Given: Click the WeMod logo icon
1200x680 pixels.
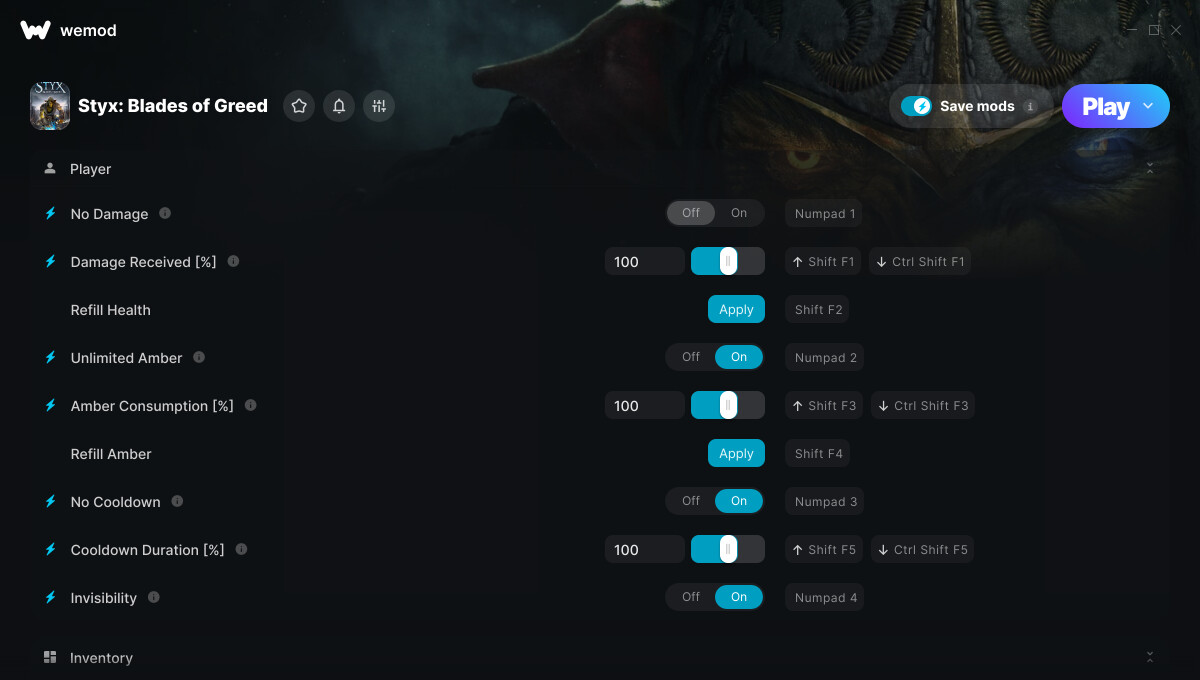Looking at the screenshot, I should click(x=35, y=30).
